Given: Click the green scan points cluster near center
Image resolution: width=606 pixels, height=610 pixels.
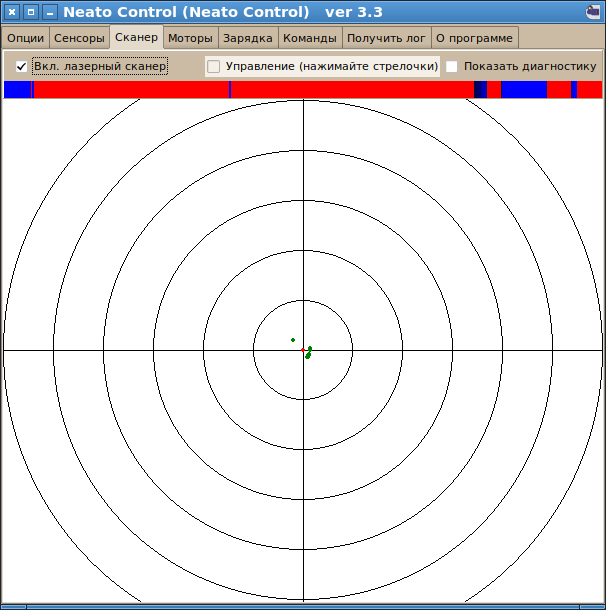Looking at the screenshot, I should click(308, 353).
